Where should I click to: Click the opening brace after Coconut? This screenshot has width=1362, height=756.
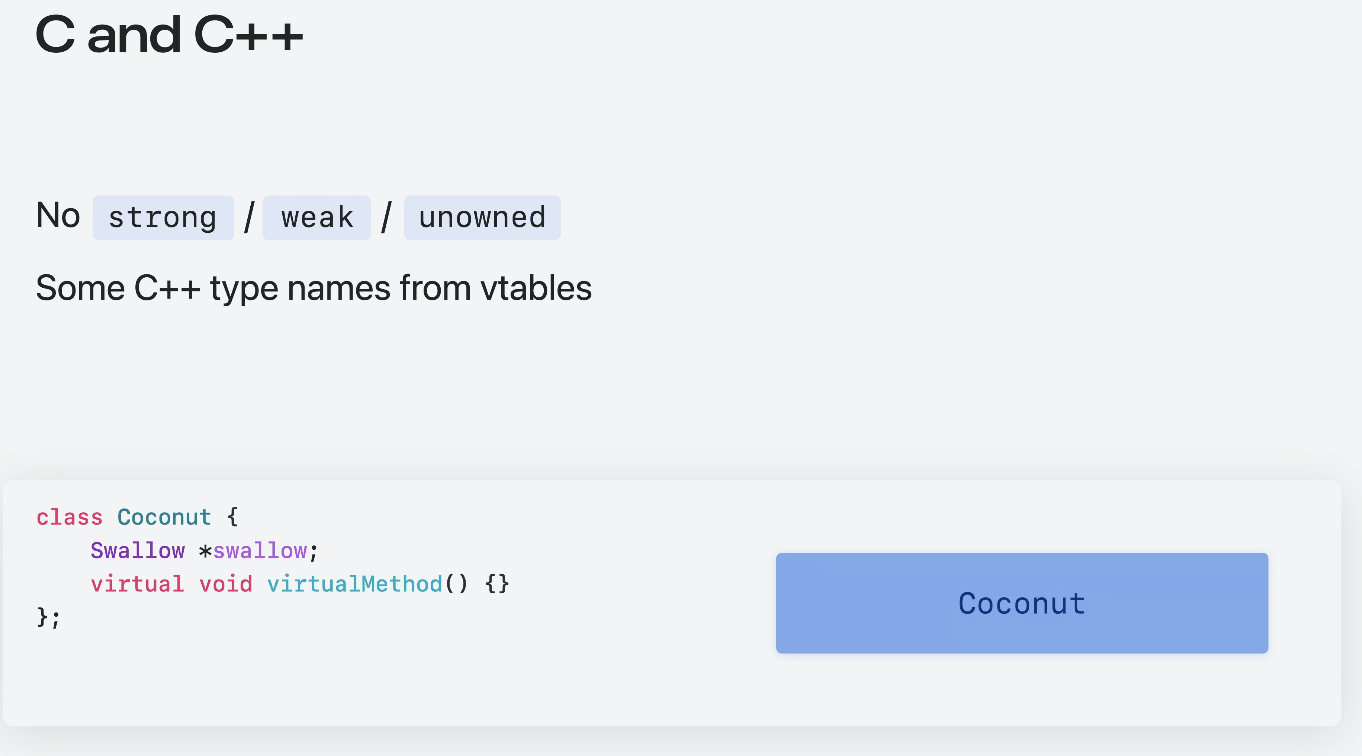(x=232, y=517)
